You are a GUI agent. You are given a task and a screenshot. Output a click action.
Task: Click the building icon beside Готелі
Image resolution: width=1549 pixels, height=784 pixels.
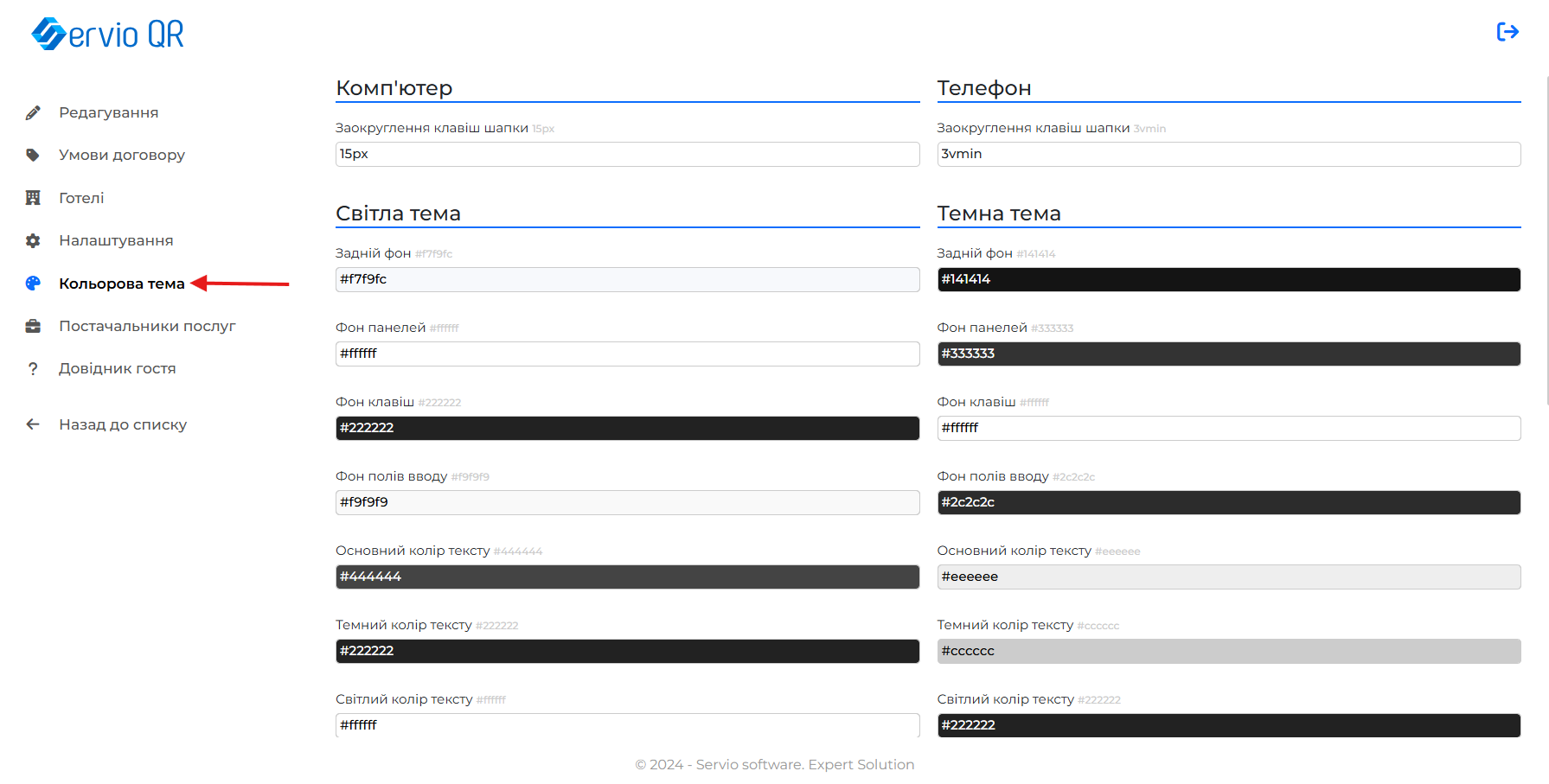pos(33,198)
